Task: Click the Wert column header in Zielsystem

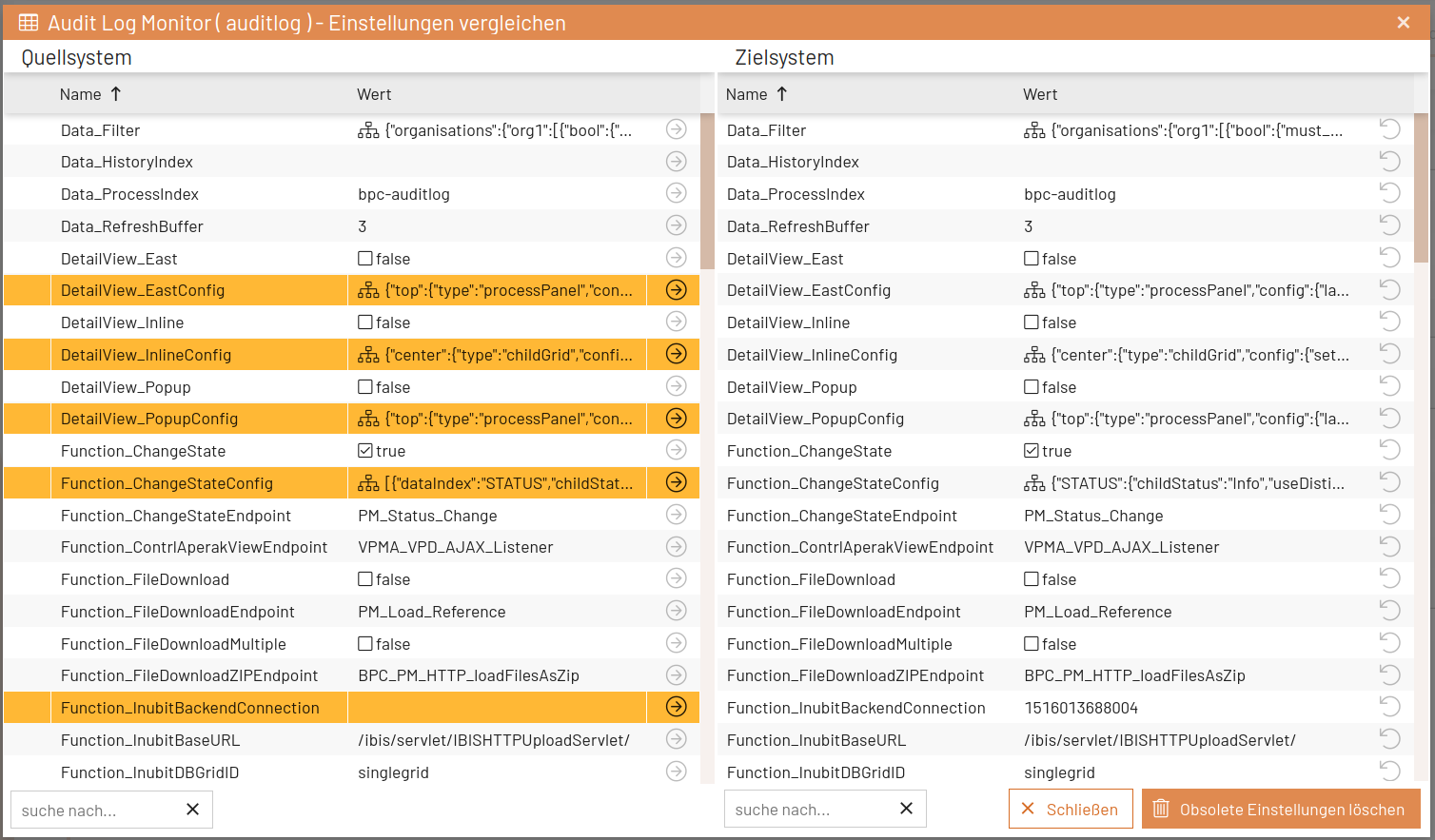Action: pyautogui.click(x=1040, y=94)
